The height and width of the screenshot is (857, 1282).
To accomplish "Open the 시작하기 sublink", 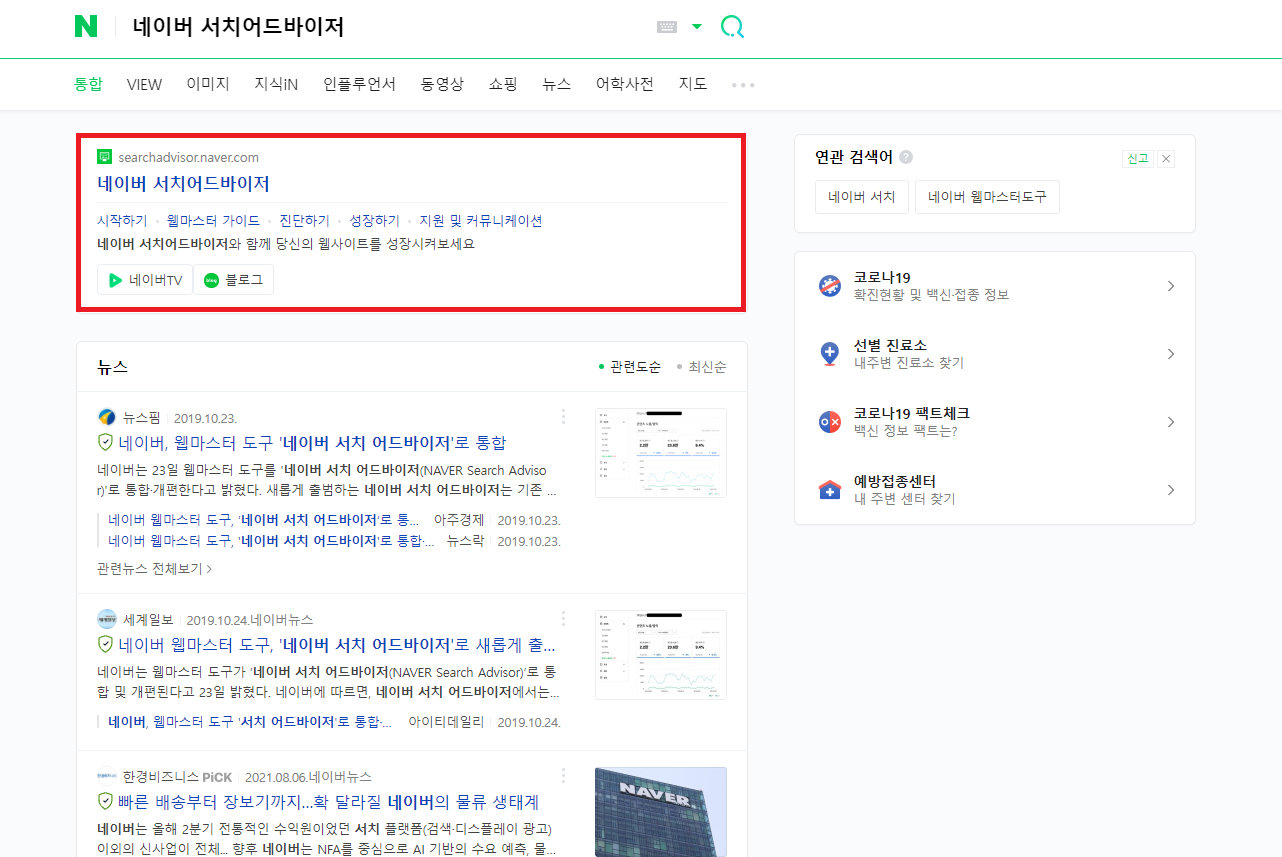I will (x=122, y=221).
